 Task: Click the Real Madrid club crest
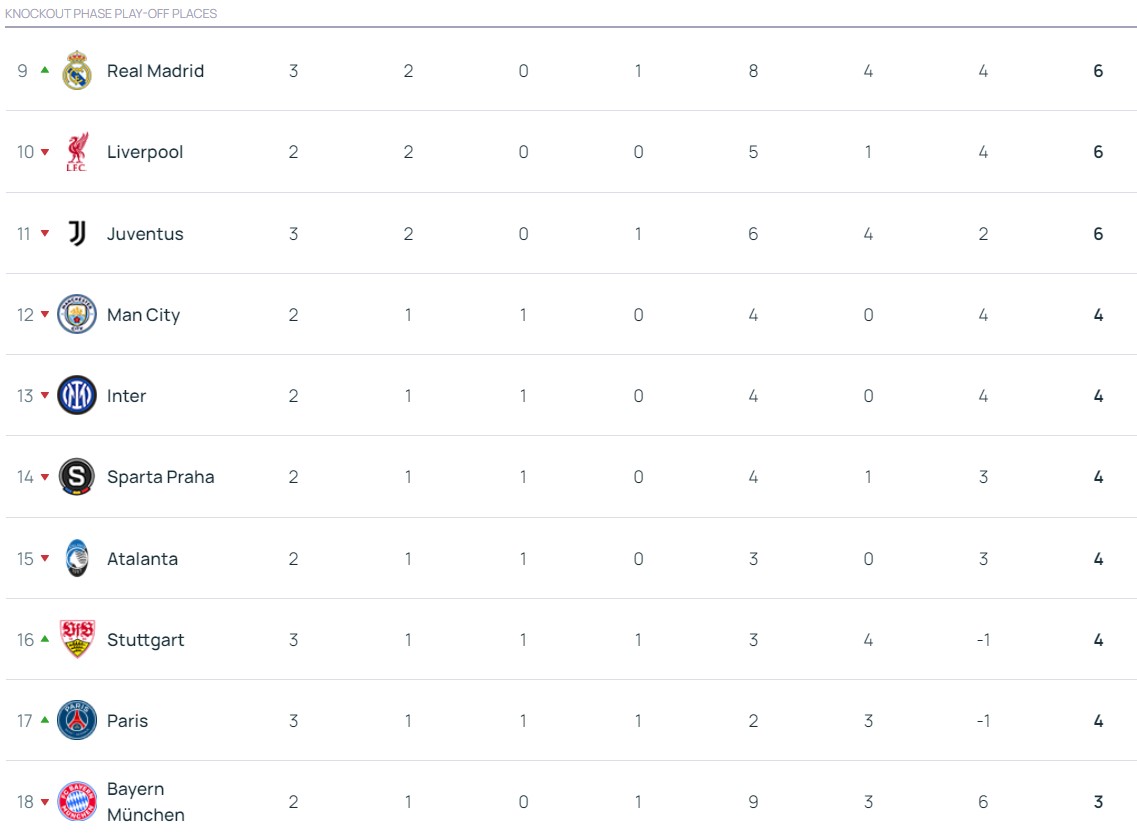click(77, 71)
